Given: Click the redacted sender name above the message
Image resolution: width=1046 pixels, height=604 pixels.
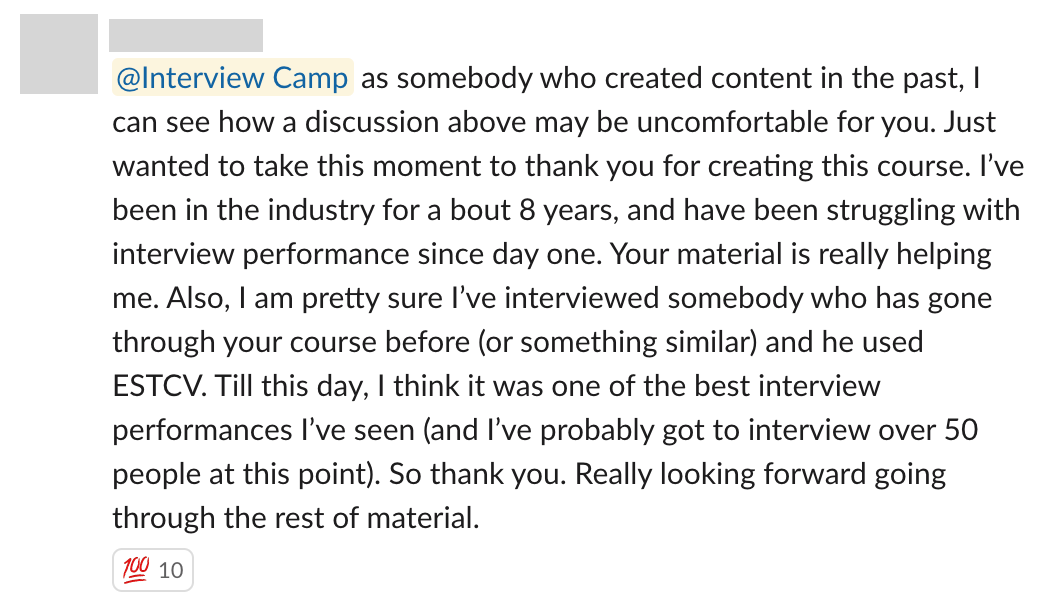Looking at the screenshot, I should [186, 35].
